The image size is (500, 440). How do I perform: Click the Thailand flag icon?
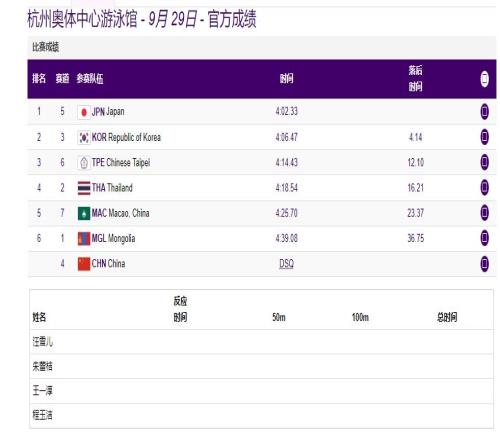[84, 188]
